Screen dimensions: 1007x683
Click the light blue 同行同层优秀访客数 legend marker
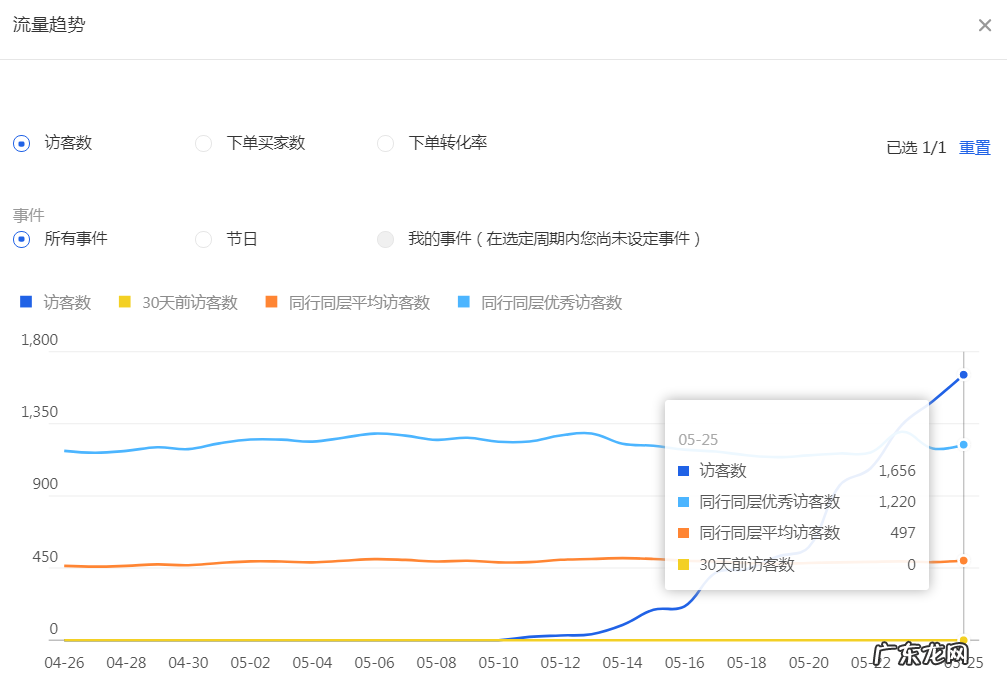click(x=462, y=302)
